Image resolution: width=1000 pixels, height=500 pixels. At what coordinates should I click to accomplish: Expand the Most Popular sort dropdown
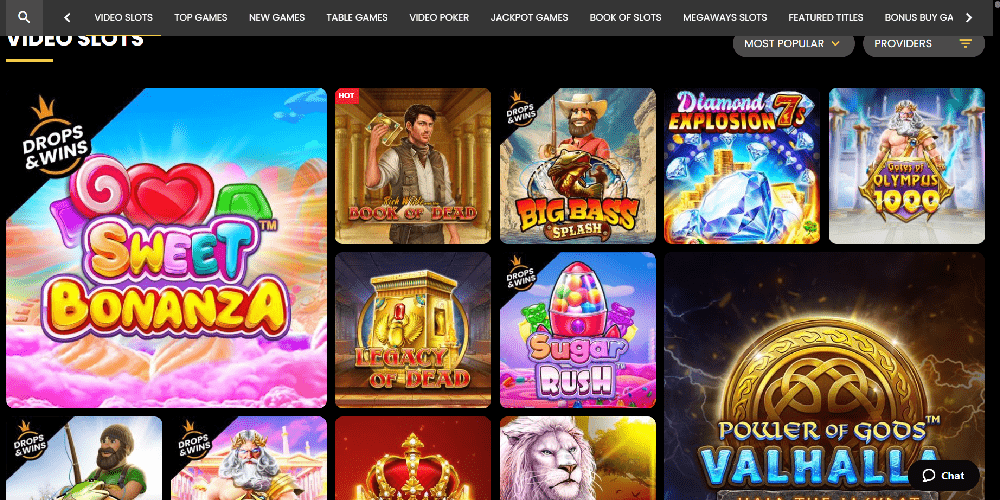tap(793, 43)
